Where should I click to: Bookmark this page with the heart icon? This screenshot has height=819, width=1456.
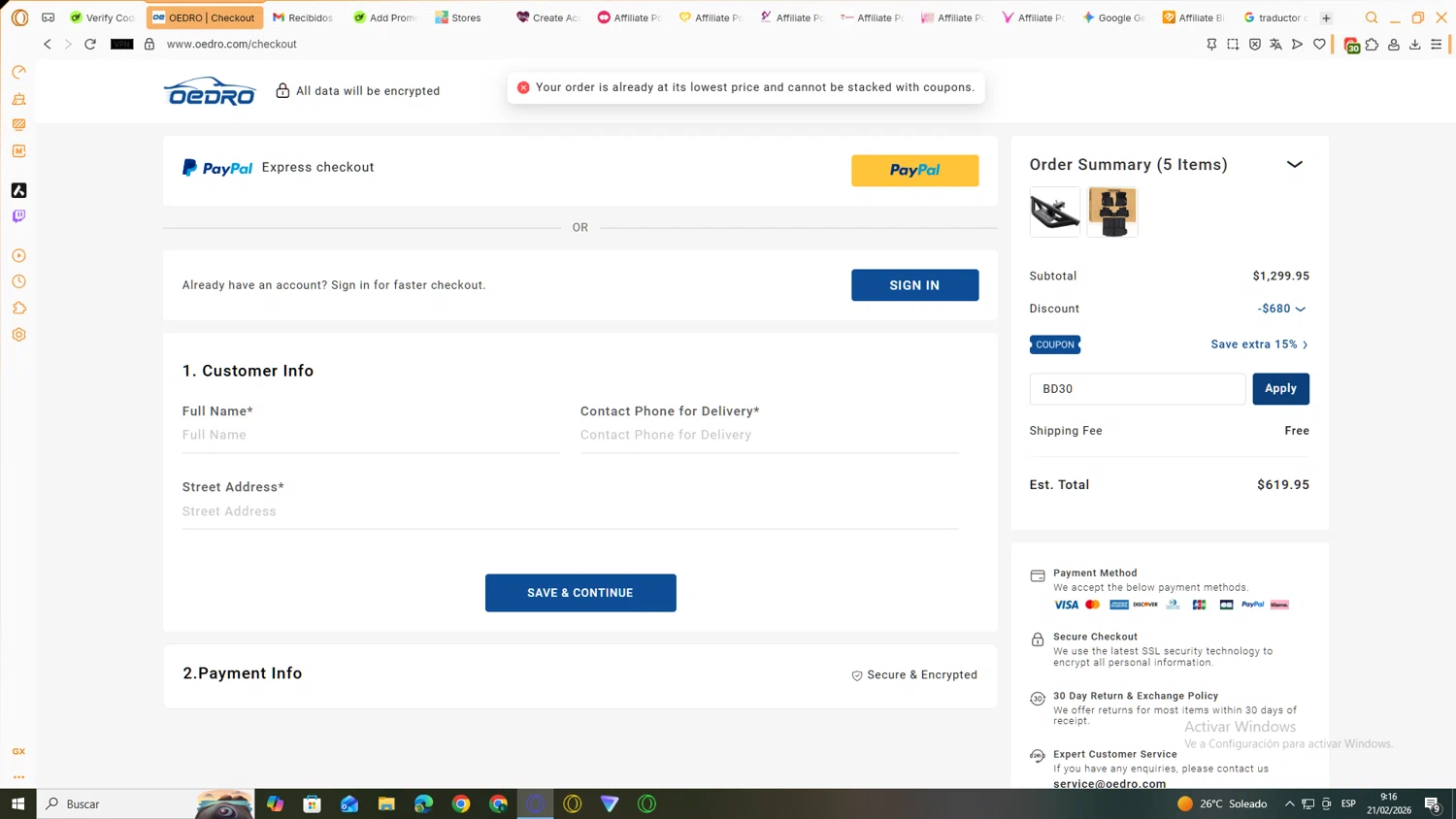click(1319, 44)
